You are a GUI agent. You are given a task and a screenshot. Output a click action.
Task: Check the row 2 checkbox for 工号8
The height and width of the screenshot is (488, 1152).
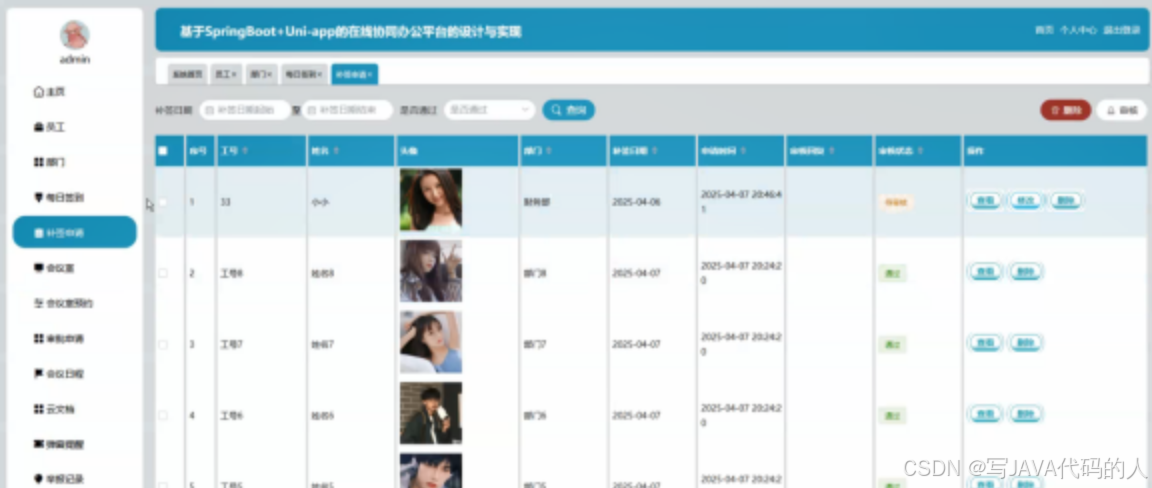(x=163, y=273)
